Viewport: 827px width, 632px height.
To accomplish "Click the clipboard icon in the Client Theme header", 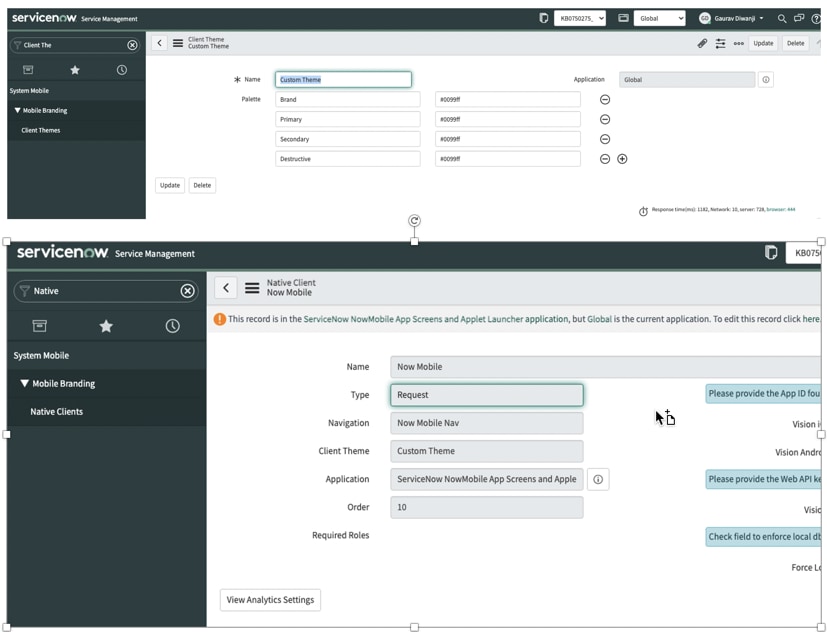I will [x=543, y=18].
